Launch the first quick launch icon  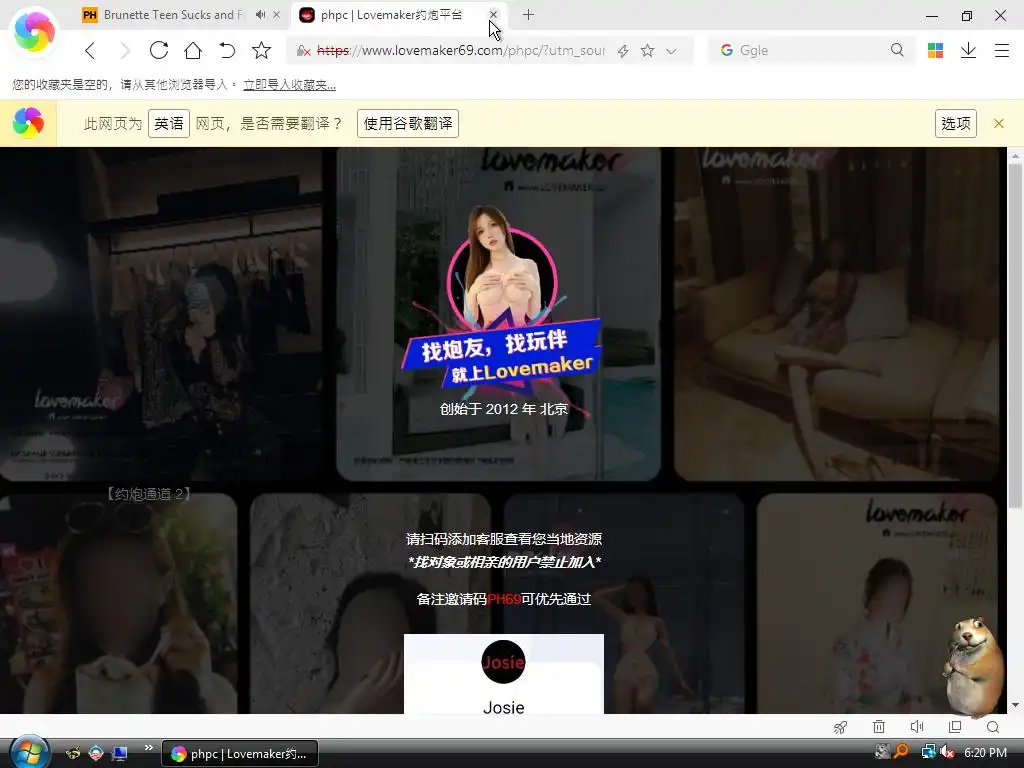73,753
